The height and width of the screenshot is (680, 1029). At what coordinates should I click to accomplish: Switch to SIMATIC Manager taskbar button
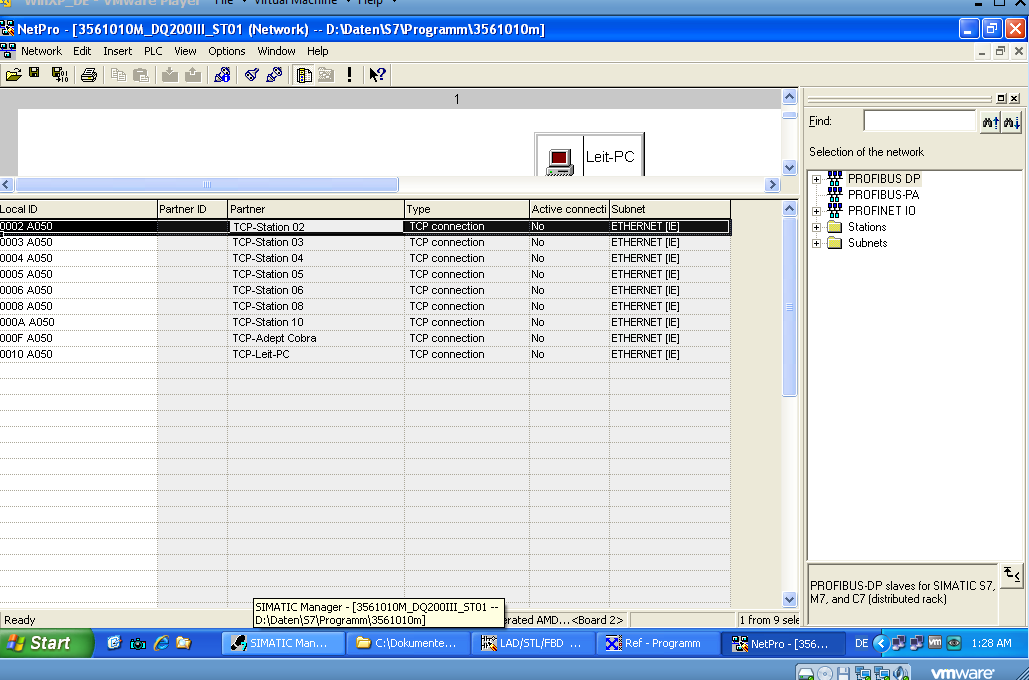point(284,643)
